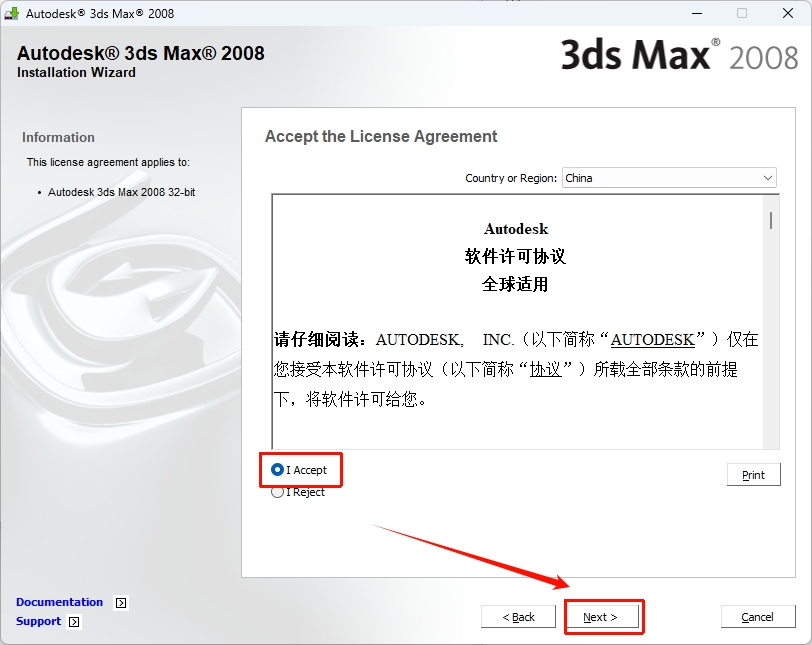The width and height of the screenshot is (812, 645).
Task: Select the I Reject radio button
Action: point(278,491)
